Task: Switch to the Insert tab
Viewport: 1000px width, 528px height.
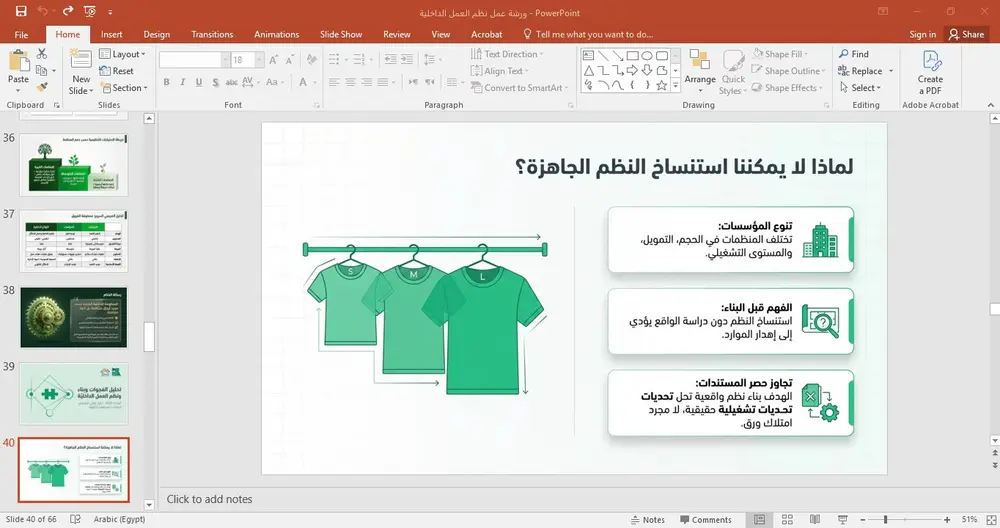Action: tap(112, 34)
